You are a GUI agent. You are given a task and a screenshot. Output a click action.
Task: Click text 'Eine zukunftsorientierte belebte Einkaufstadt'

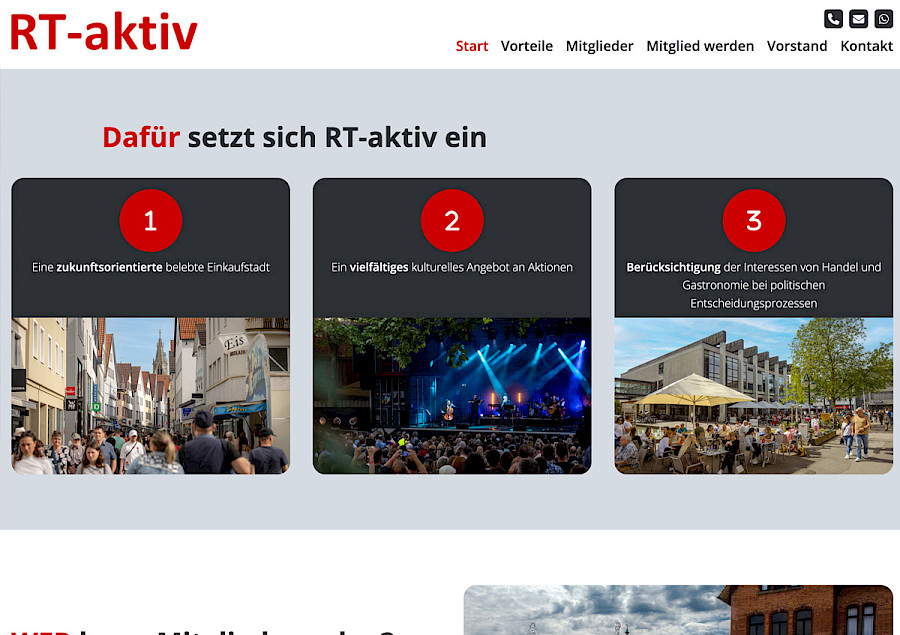151,268
